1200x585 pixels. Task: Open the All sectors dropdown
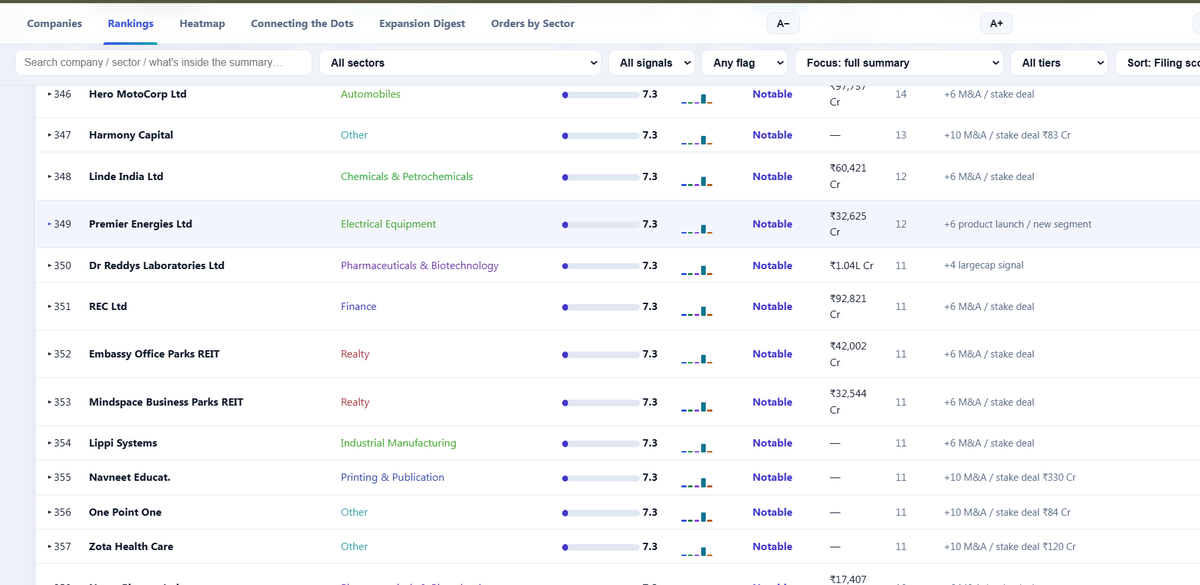coord(460,62)
